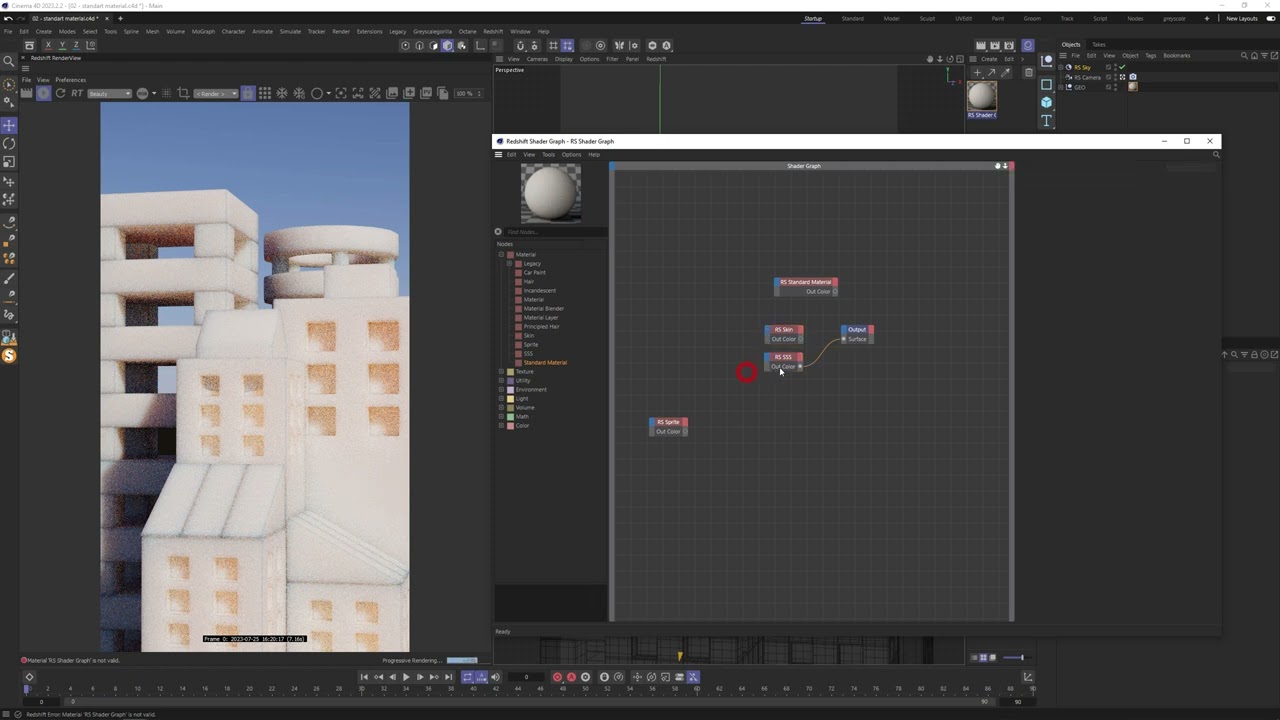Select Car Paint in node list
This screenshot has width=1280, height=720.
click(535, 272)
